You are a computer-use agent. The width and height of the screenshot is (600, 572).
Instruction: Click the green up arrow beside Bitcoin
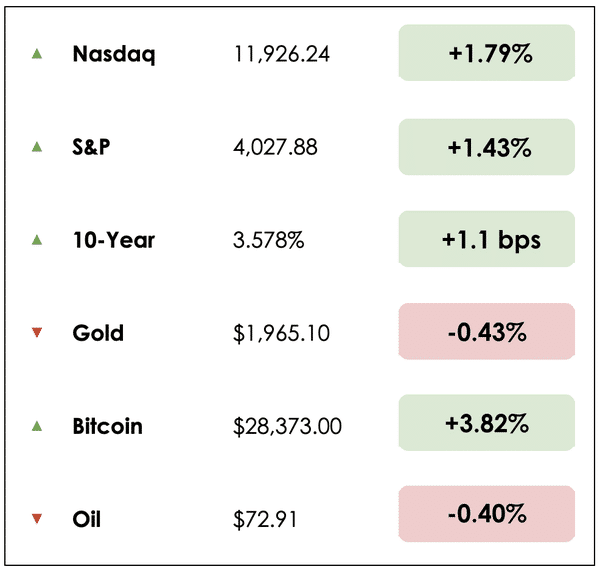37,426
